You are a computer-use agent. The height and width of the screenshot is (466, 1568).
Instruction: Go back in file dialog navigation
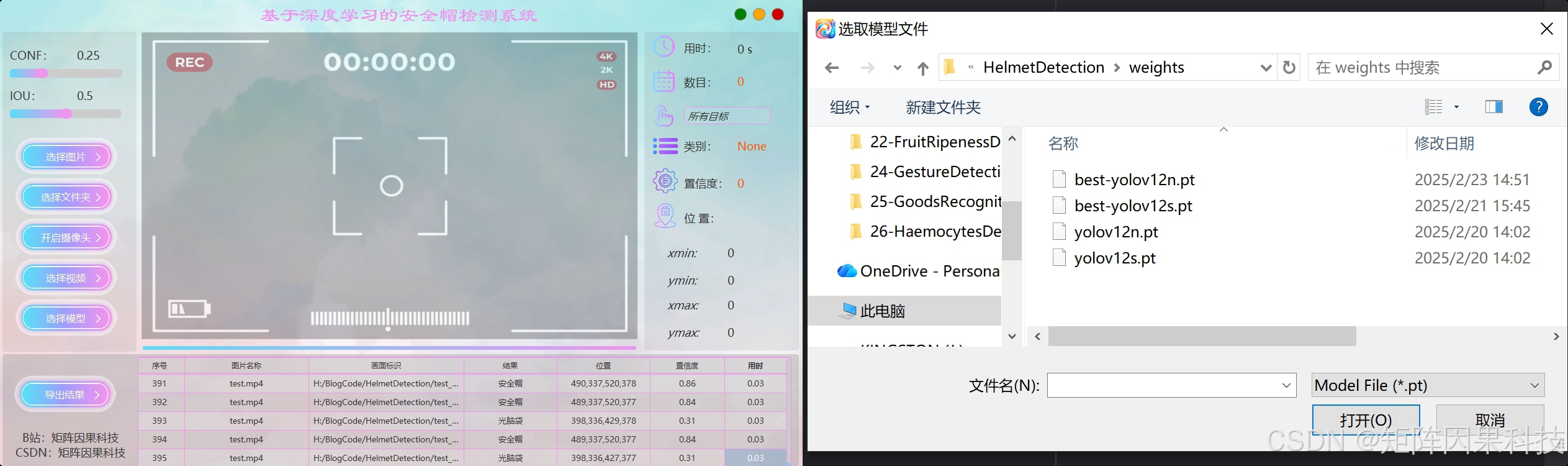click(832, 68)
